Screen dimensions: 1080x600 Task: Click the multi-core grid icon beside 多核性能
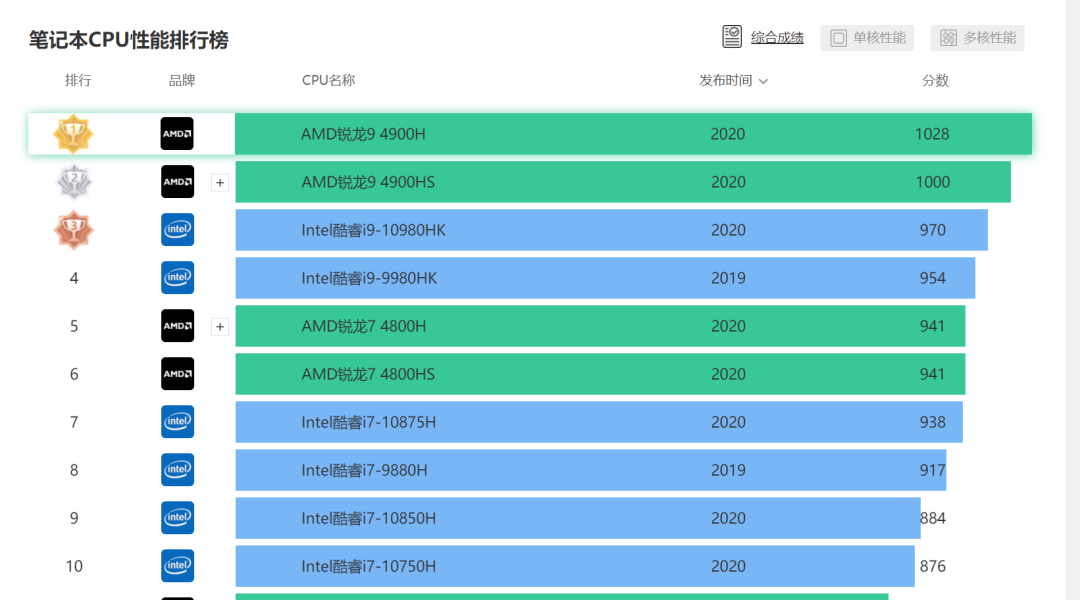click(x=948, y=38)
